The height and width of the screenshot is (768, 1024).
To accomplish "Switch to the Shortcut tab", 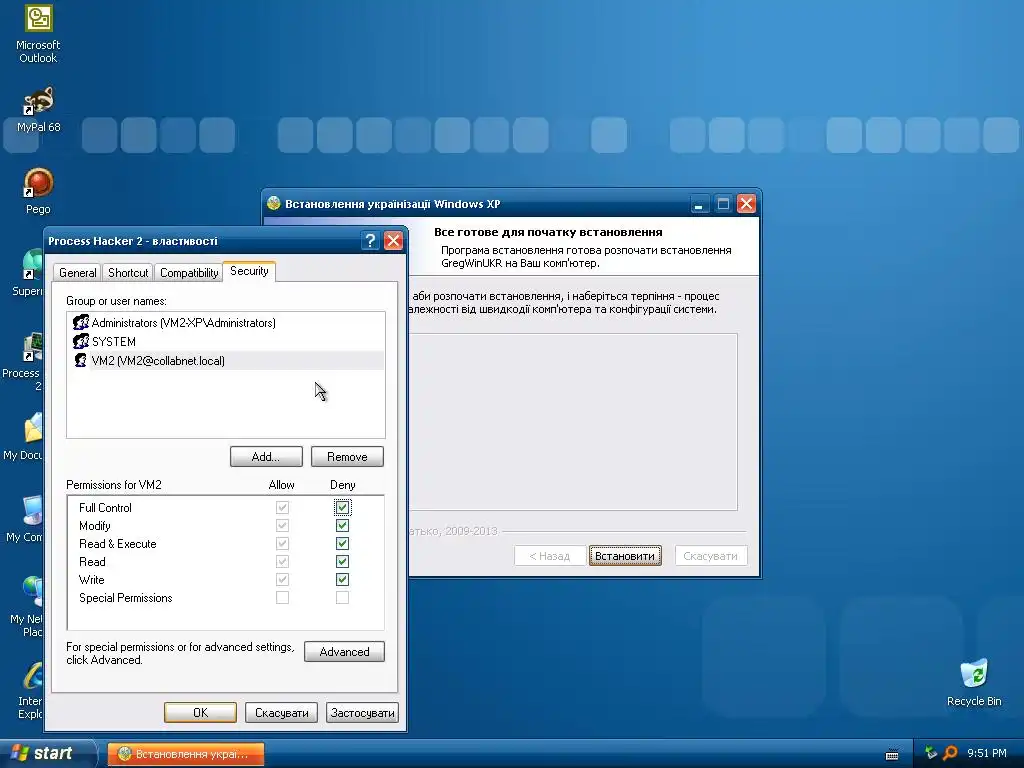I will [128, 273].
